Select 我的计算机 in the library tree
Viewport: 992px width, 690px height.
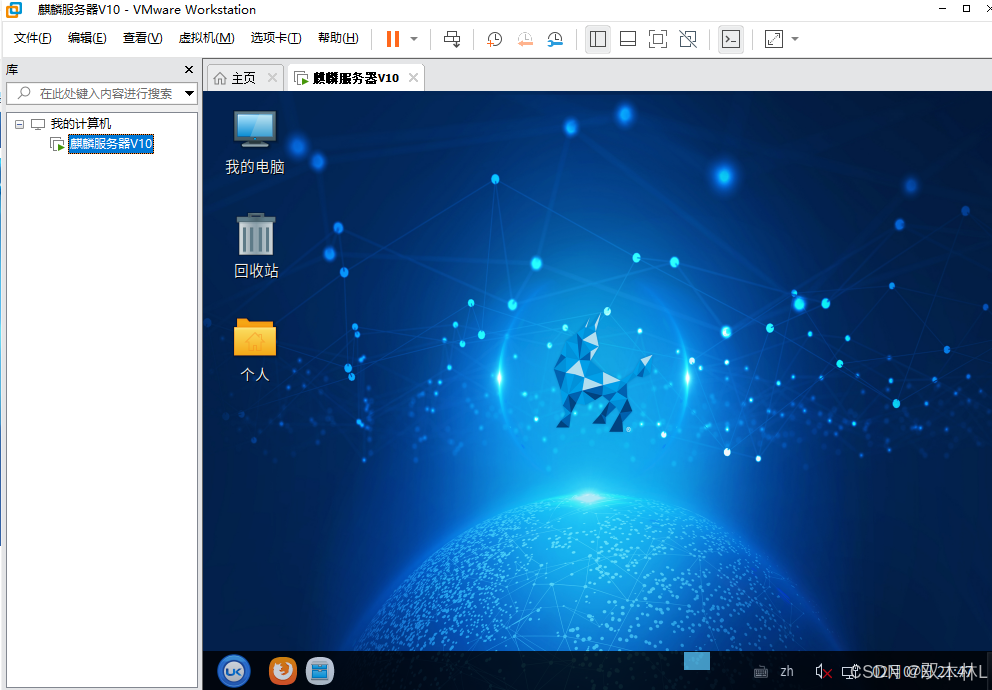[x=80, y=124]
